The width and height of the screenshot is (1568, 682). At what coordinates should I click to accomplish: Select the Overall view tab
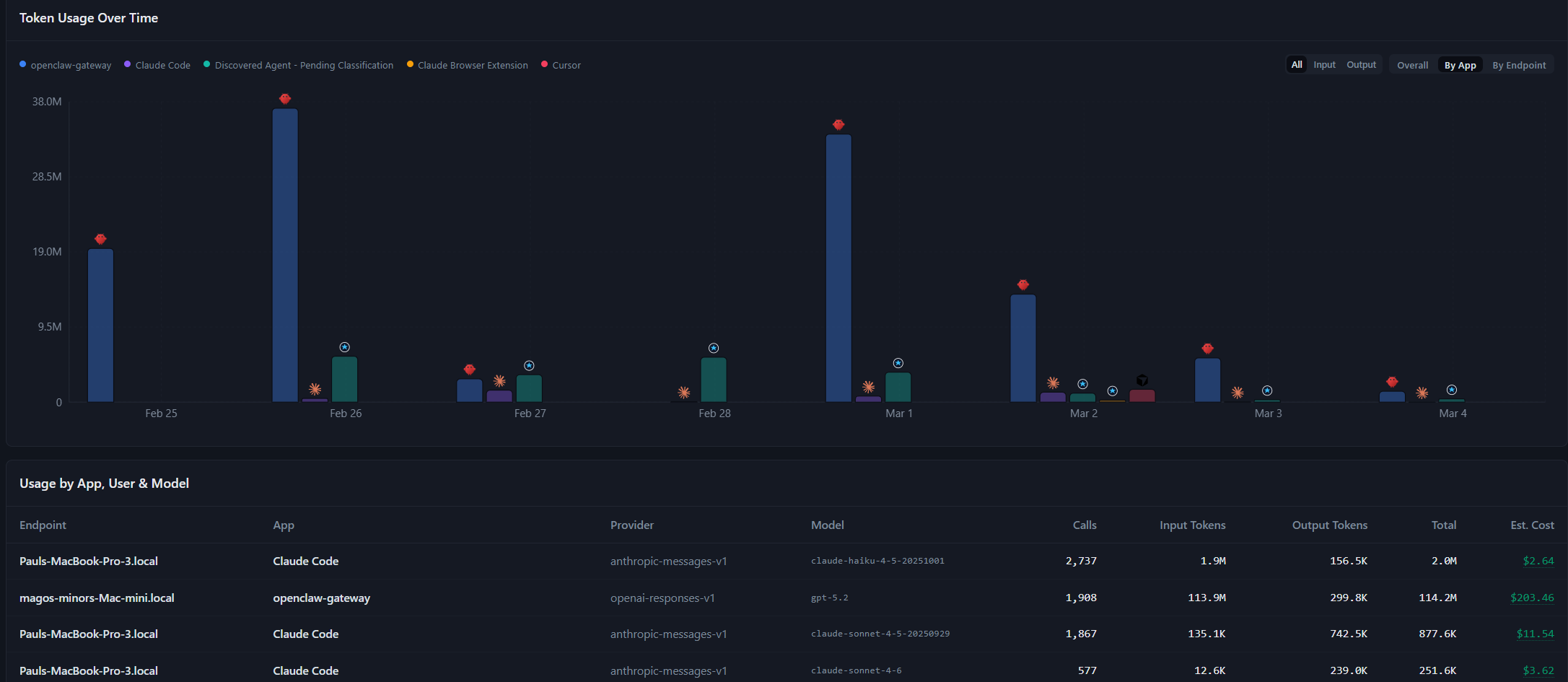(1412, 64)
